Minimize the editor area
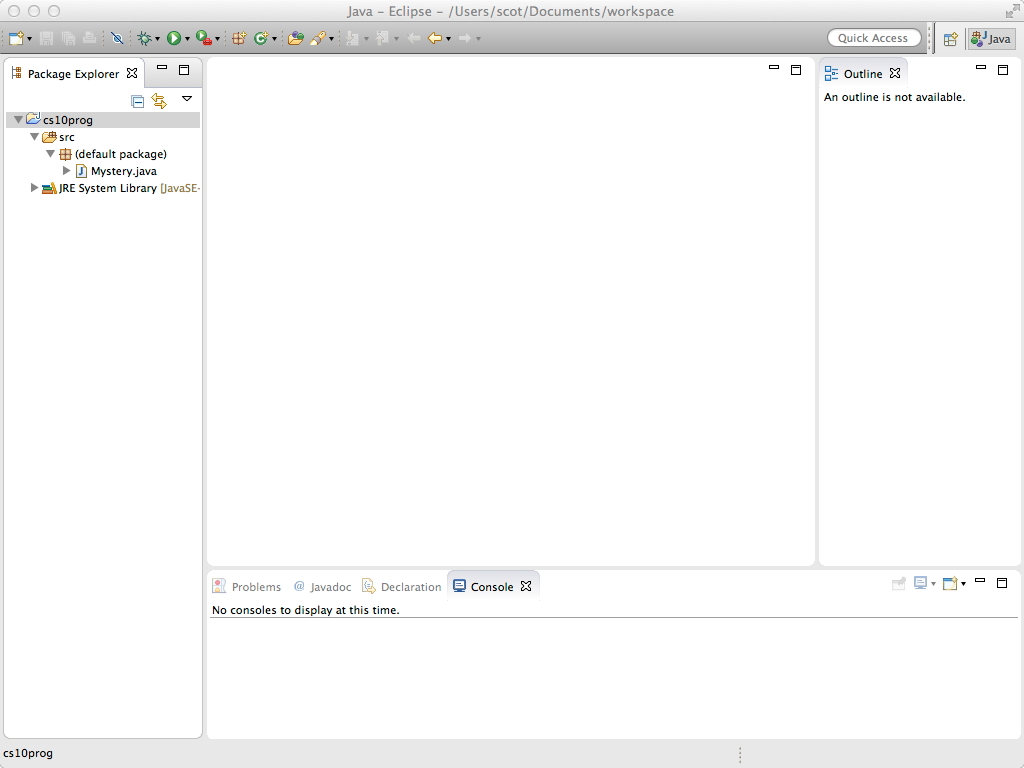The height and width of the screenshot is (768, 1024). point(774,68)
